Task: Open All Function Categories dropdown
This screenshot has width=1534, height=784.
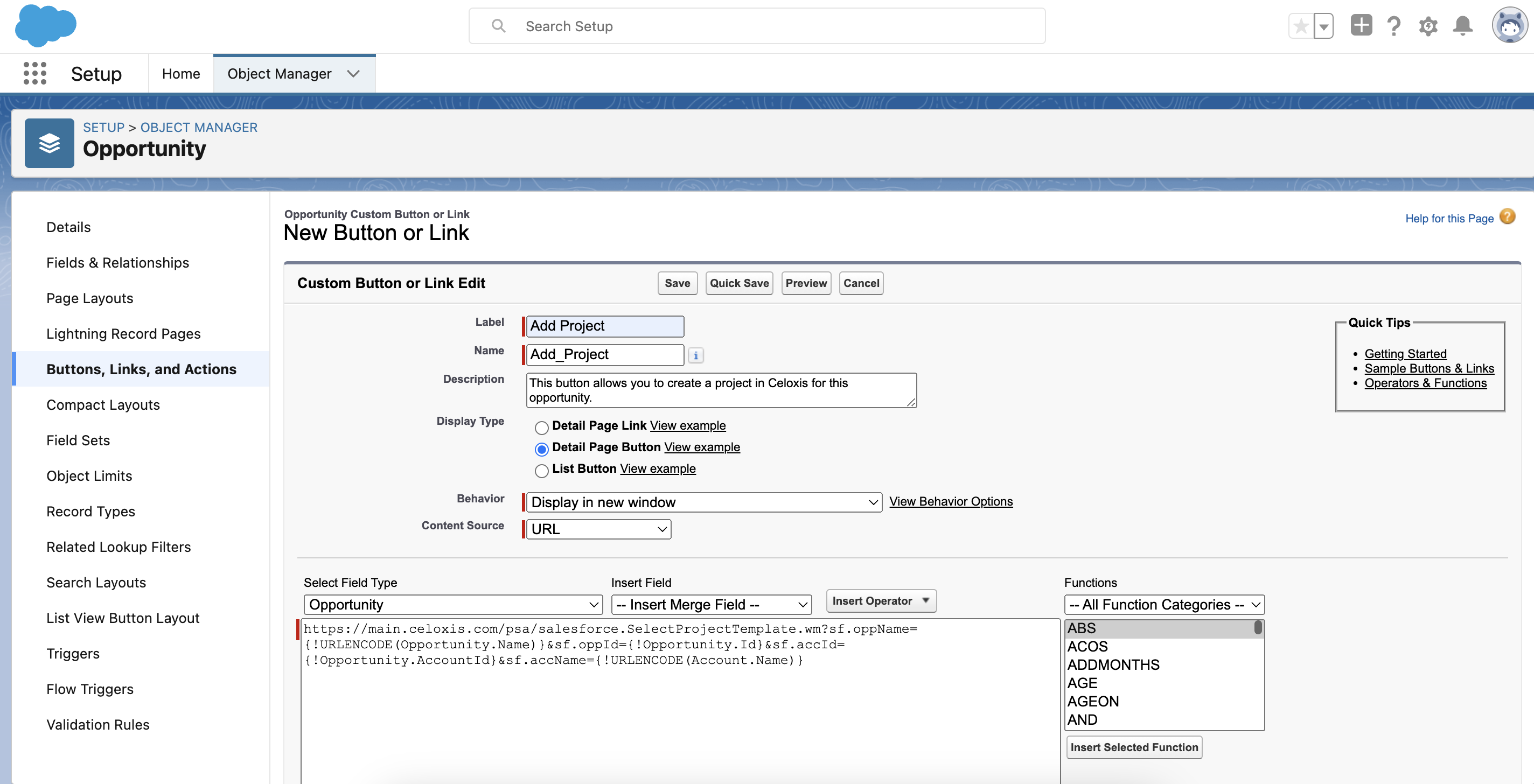Action: point(1163,604)
